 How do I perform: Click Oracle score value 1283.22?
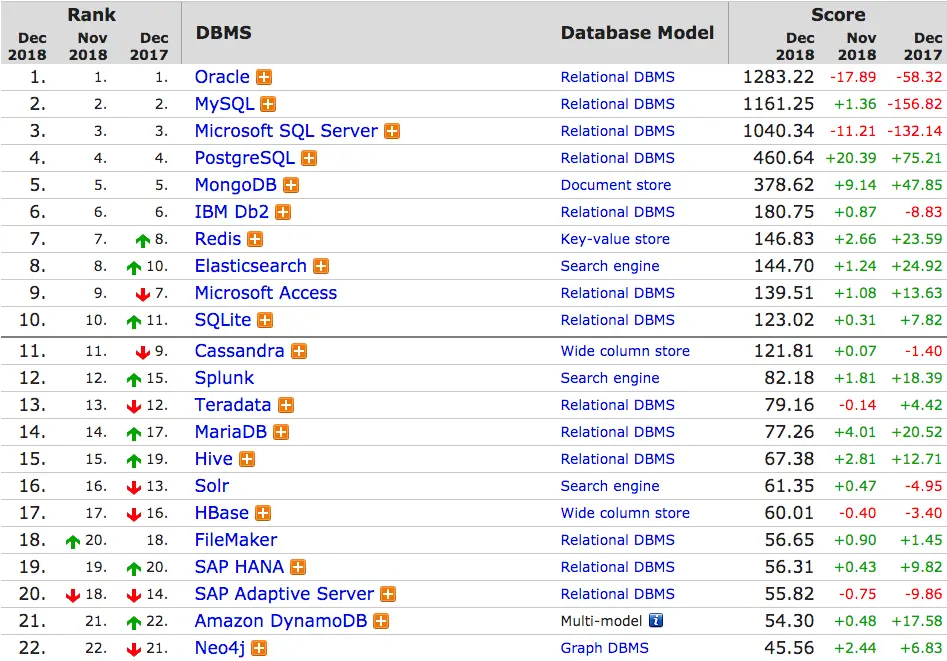tap(778, 77)
